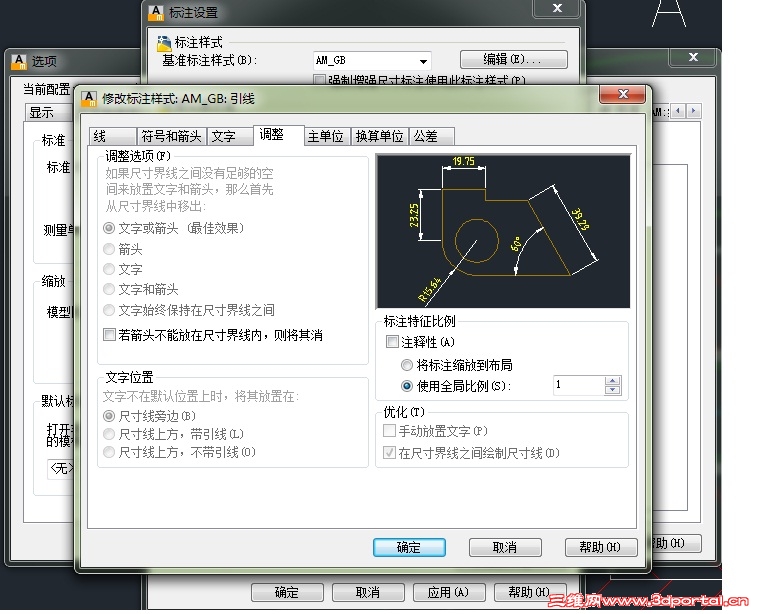Select 使用全局比例 (S) radio option

(407, 386)
